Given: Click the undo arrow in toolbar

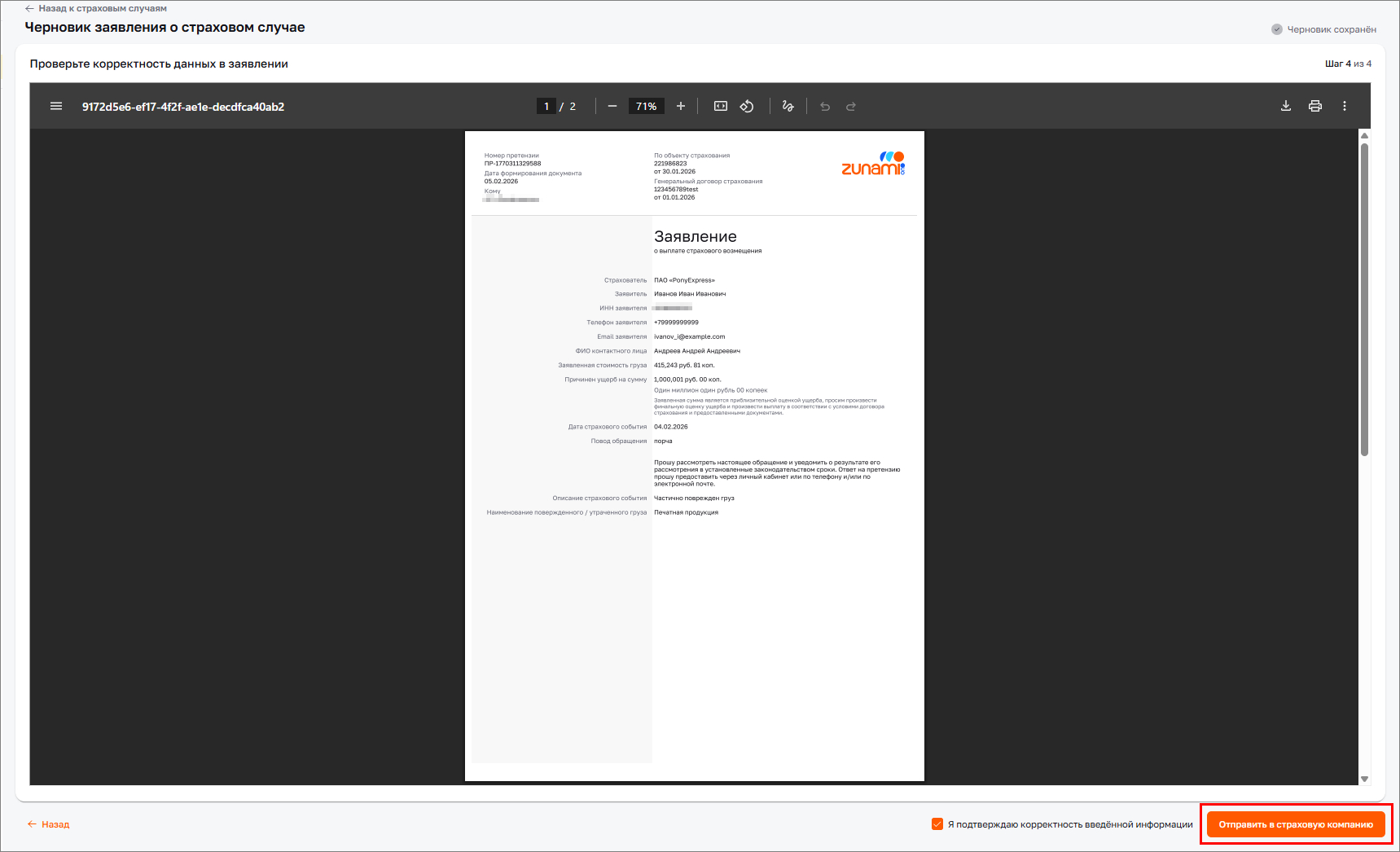Looking at the screenshot, I should click(x=825, y=107).
